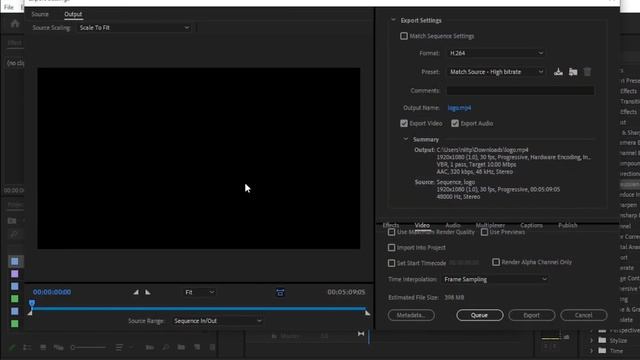The height and width of the screenshot is (360, 640).
Task: Toggle the aspect ratio correction icon
Action: pyautogui.click(x=280, y=292)
